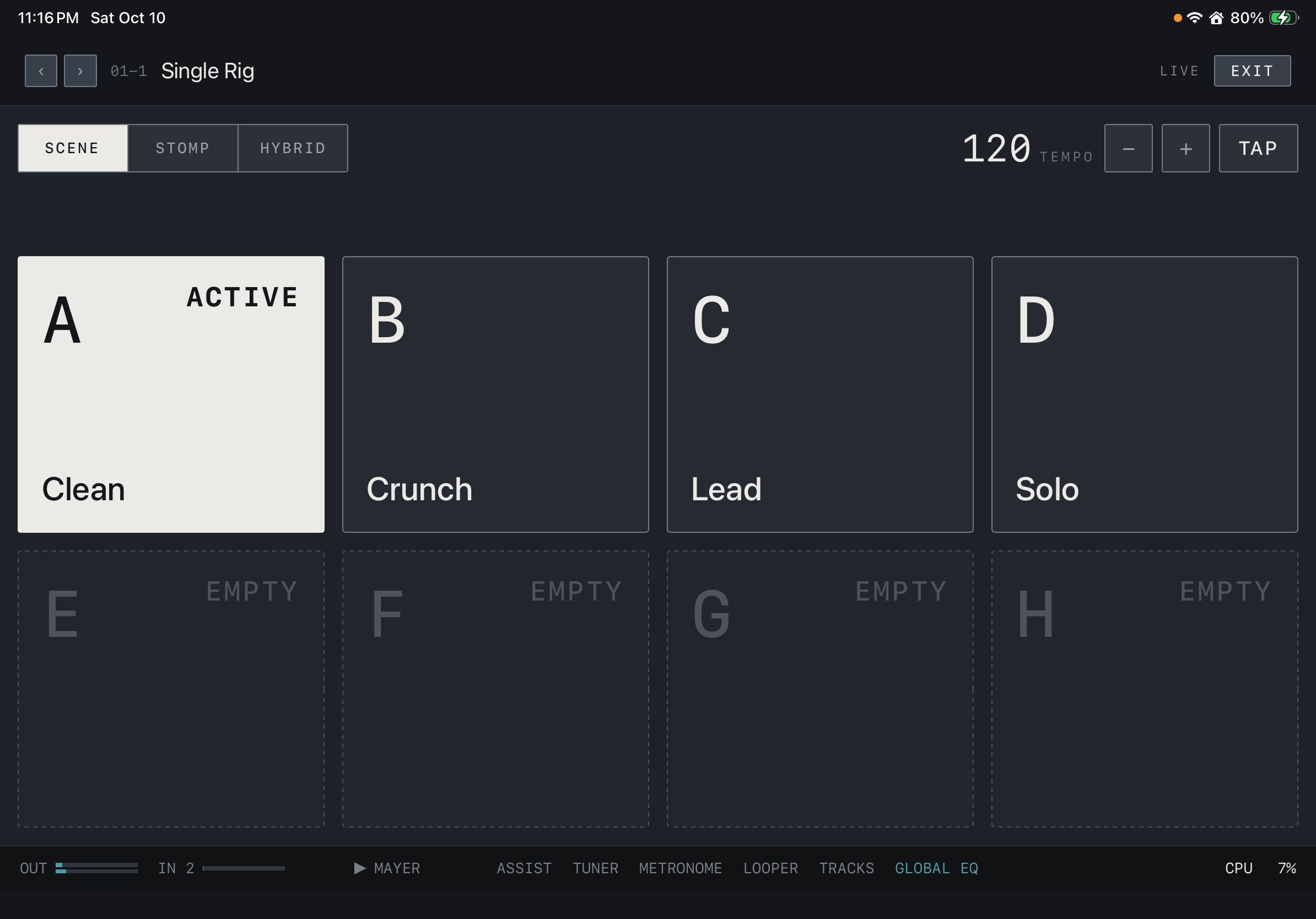Viewport: 1316px width, 919px height.
Task: Click the Single Rig preset name
Action: tap(208, 71)
